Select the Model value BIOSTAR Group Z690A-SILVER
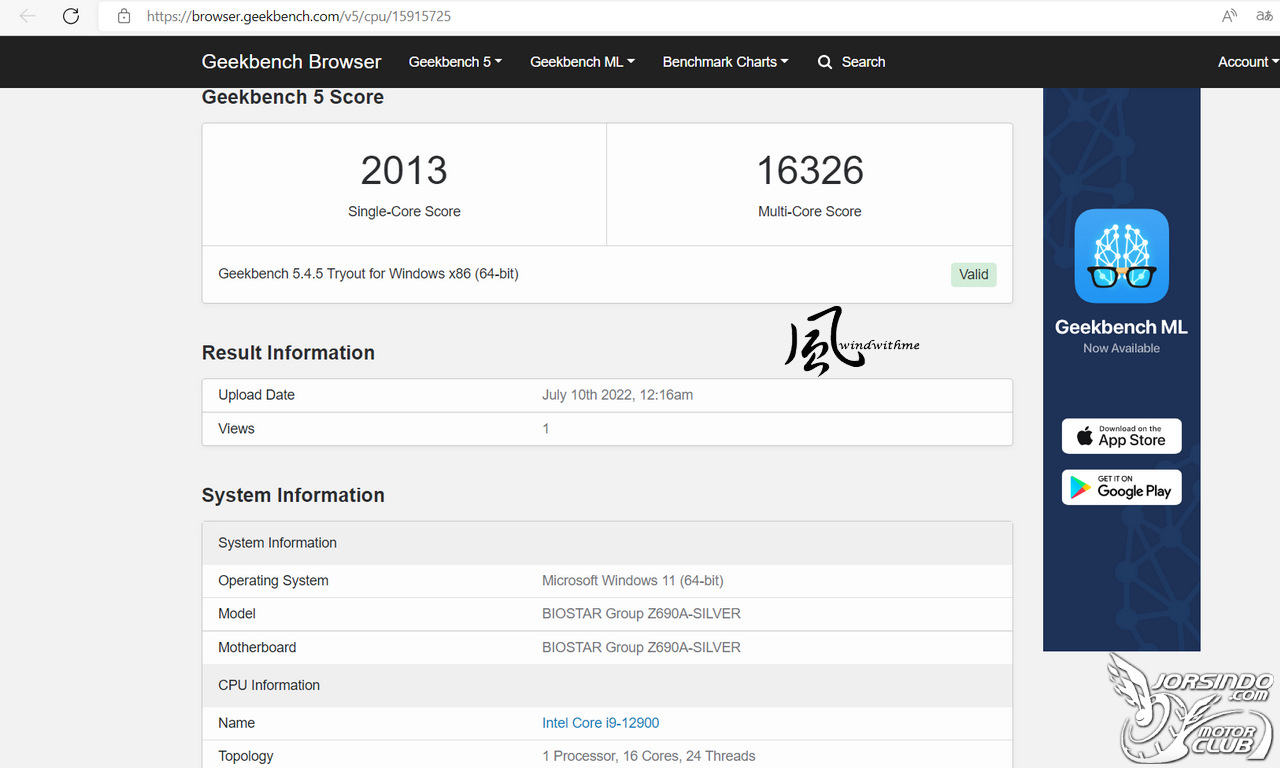 tap(641, 614)
